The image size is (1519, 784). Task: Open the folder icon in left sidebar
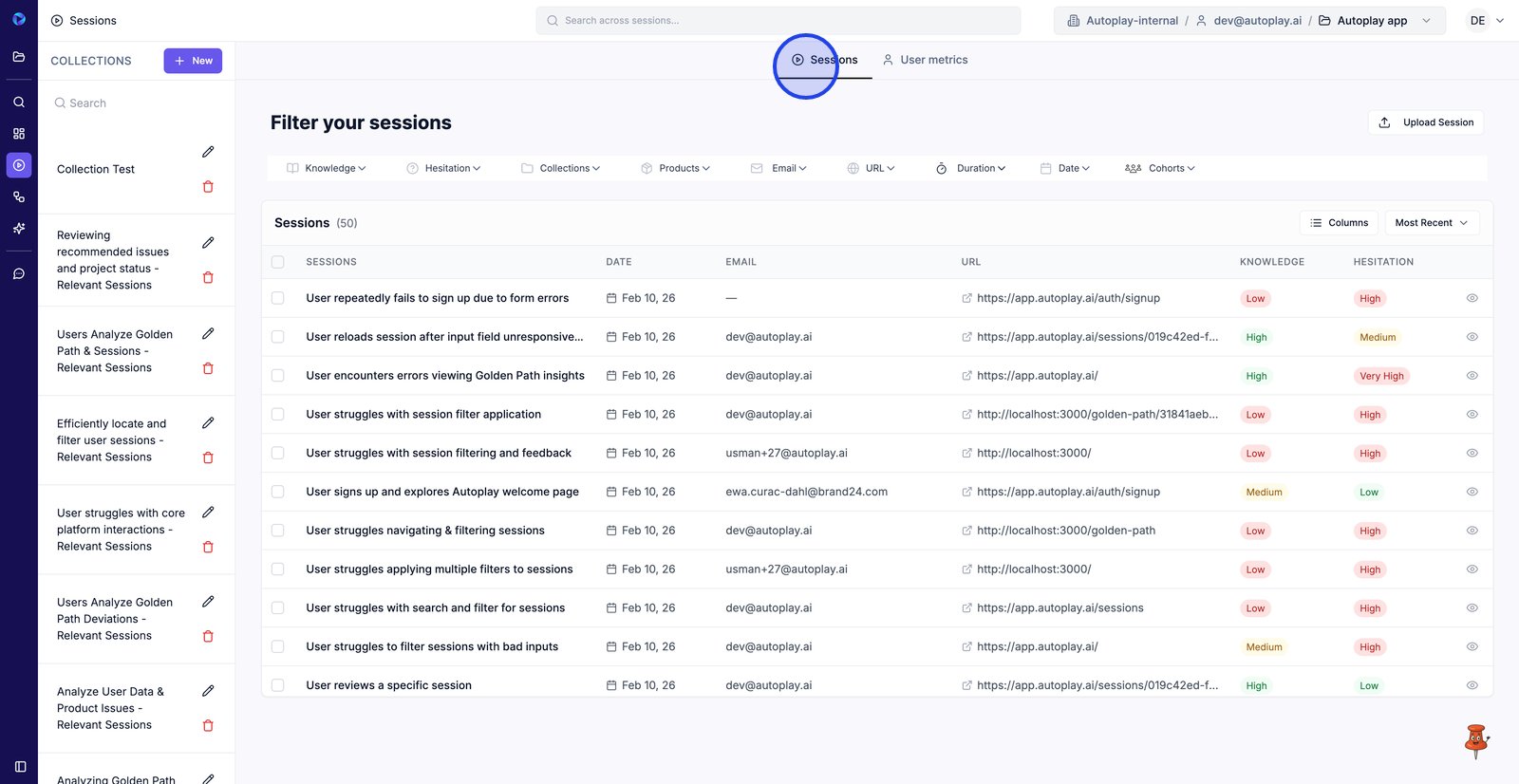(19, 57)
